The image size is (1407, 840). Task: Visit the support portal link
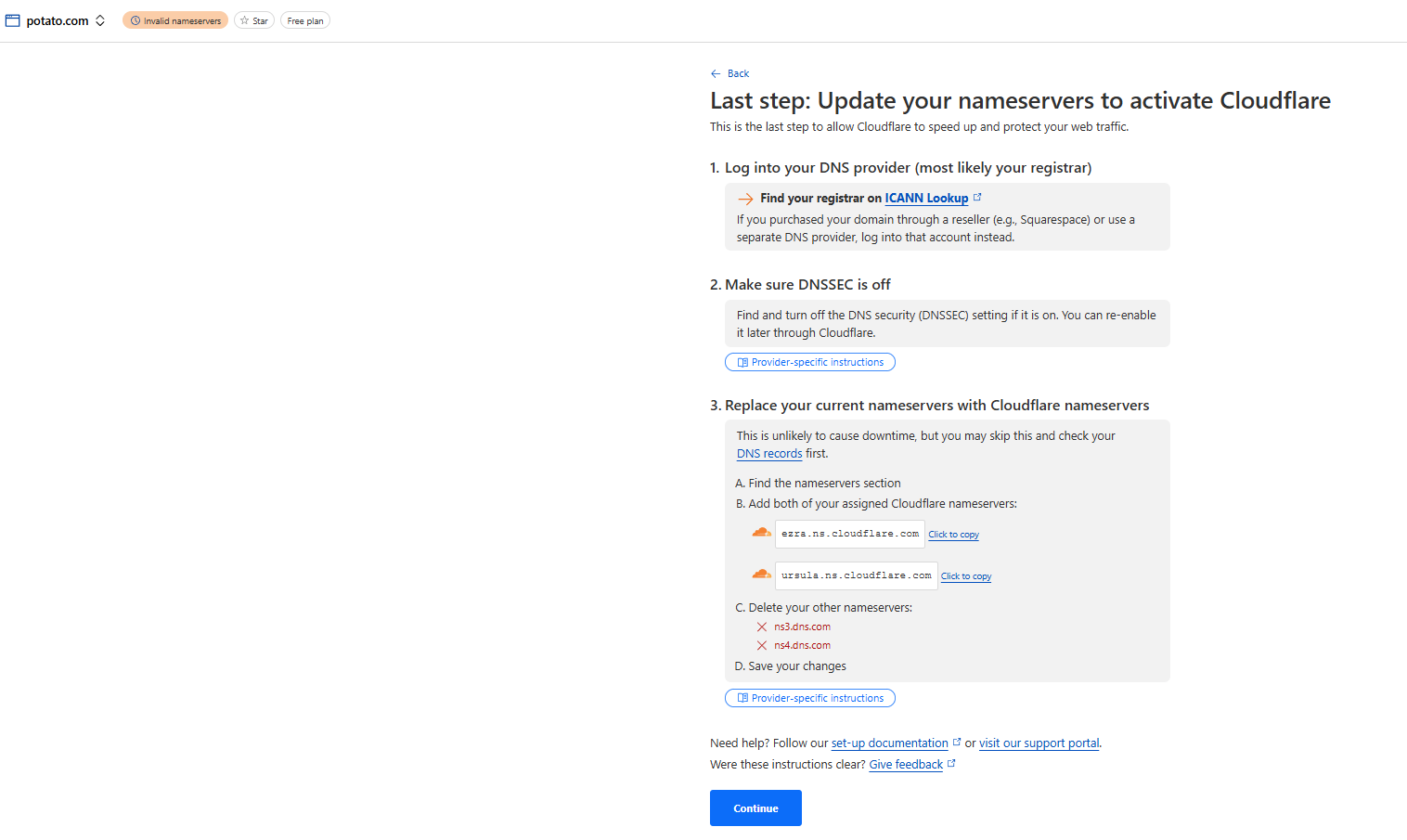[1039, 743]
